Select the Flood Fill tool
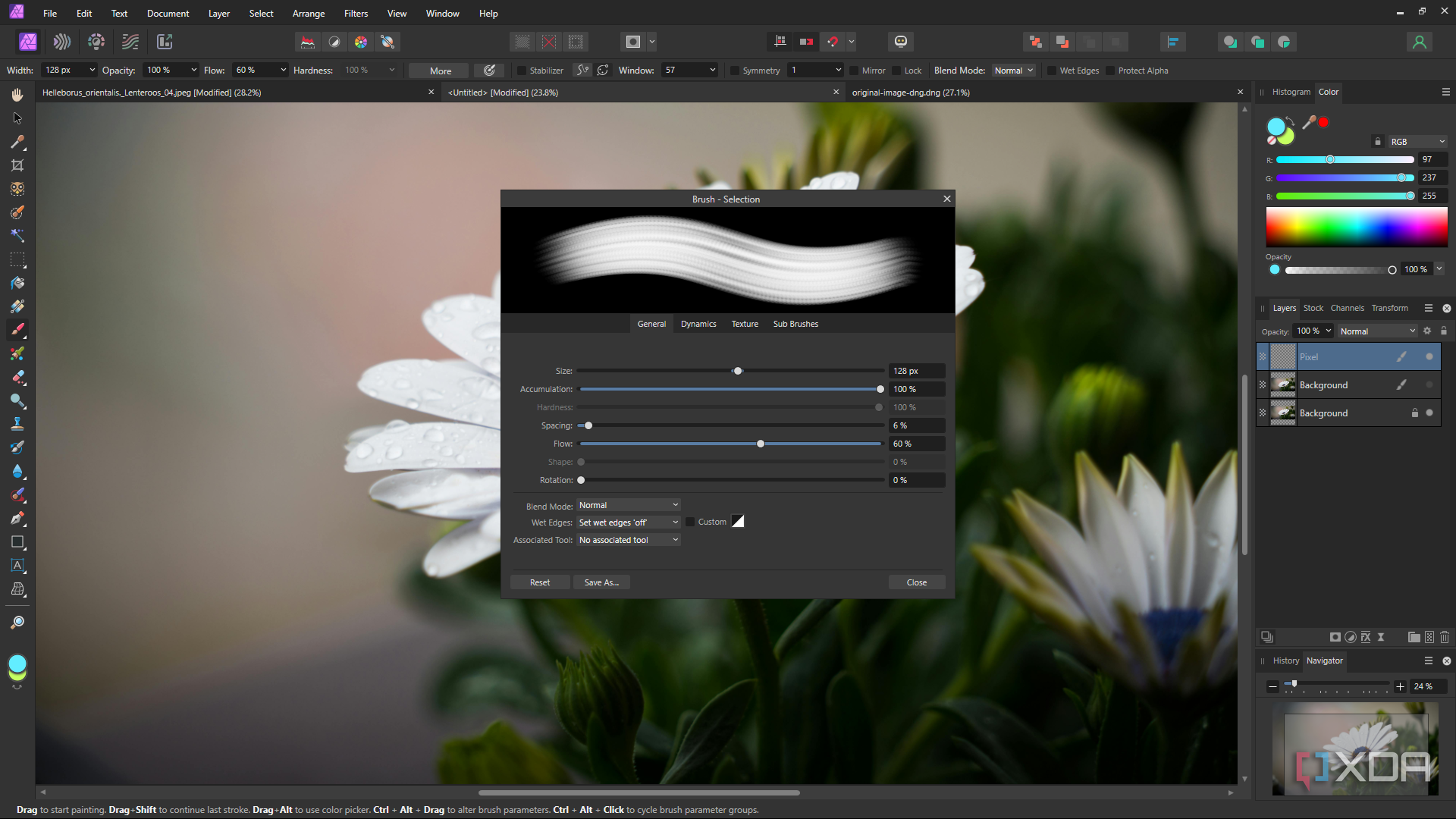Image resolution: width=1456 pixels, height=819 pixels. pyautogui.click(x=17, y=283)
